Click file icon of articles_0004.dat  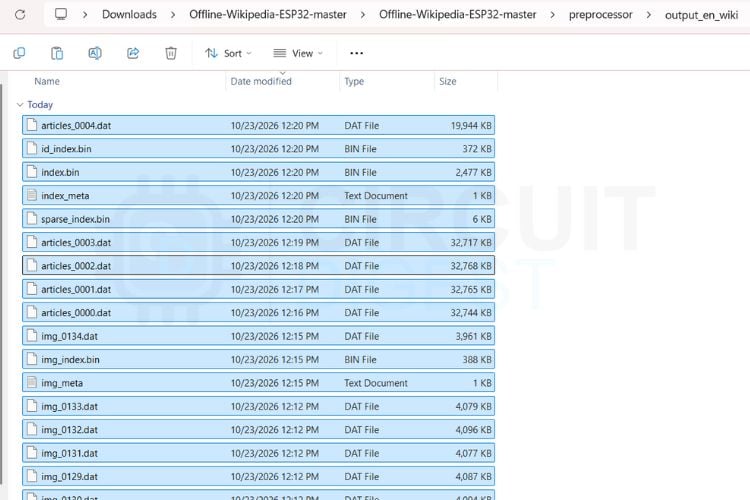tap(32, 125)
